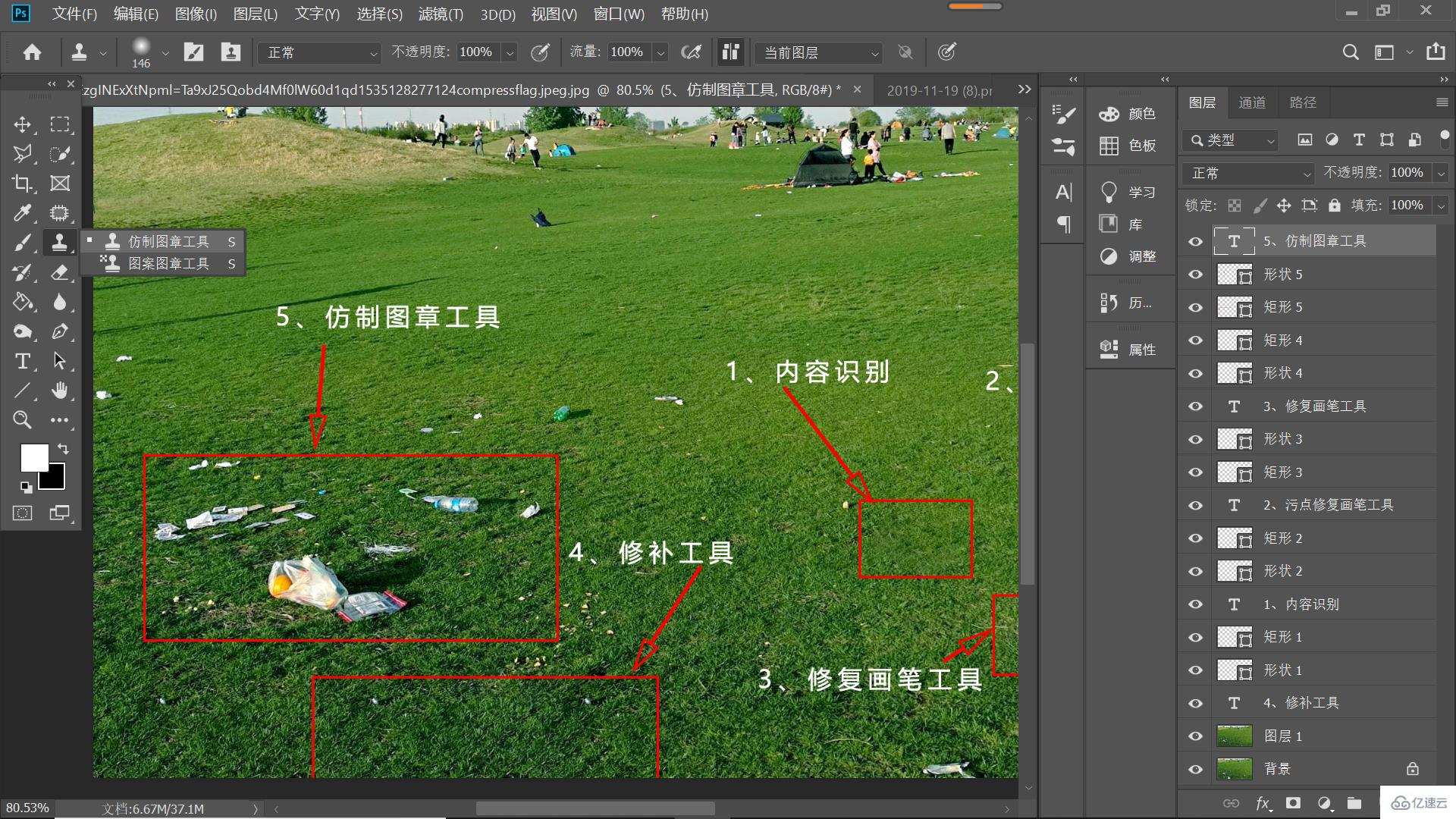The width and height of the screenshot is (1456, 819).
Task: Open the Clone Source panel toggle
Action: pyautogui.click(x=231, y=52)
